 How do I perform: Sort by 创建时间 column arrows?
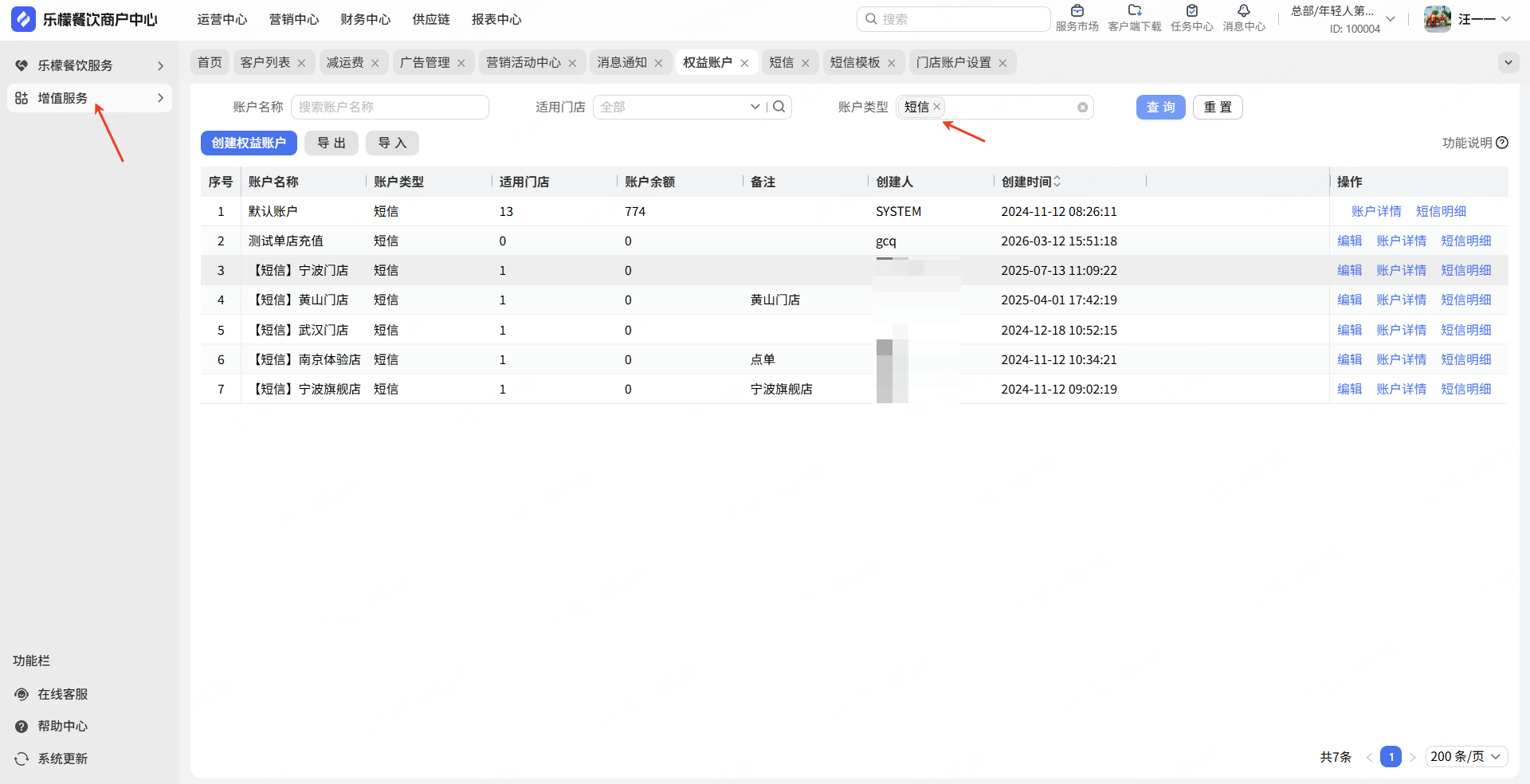1057,182
